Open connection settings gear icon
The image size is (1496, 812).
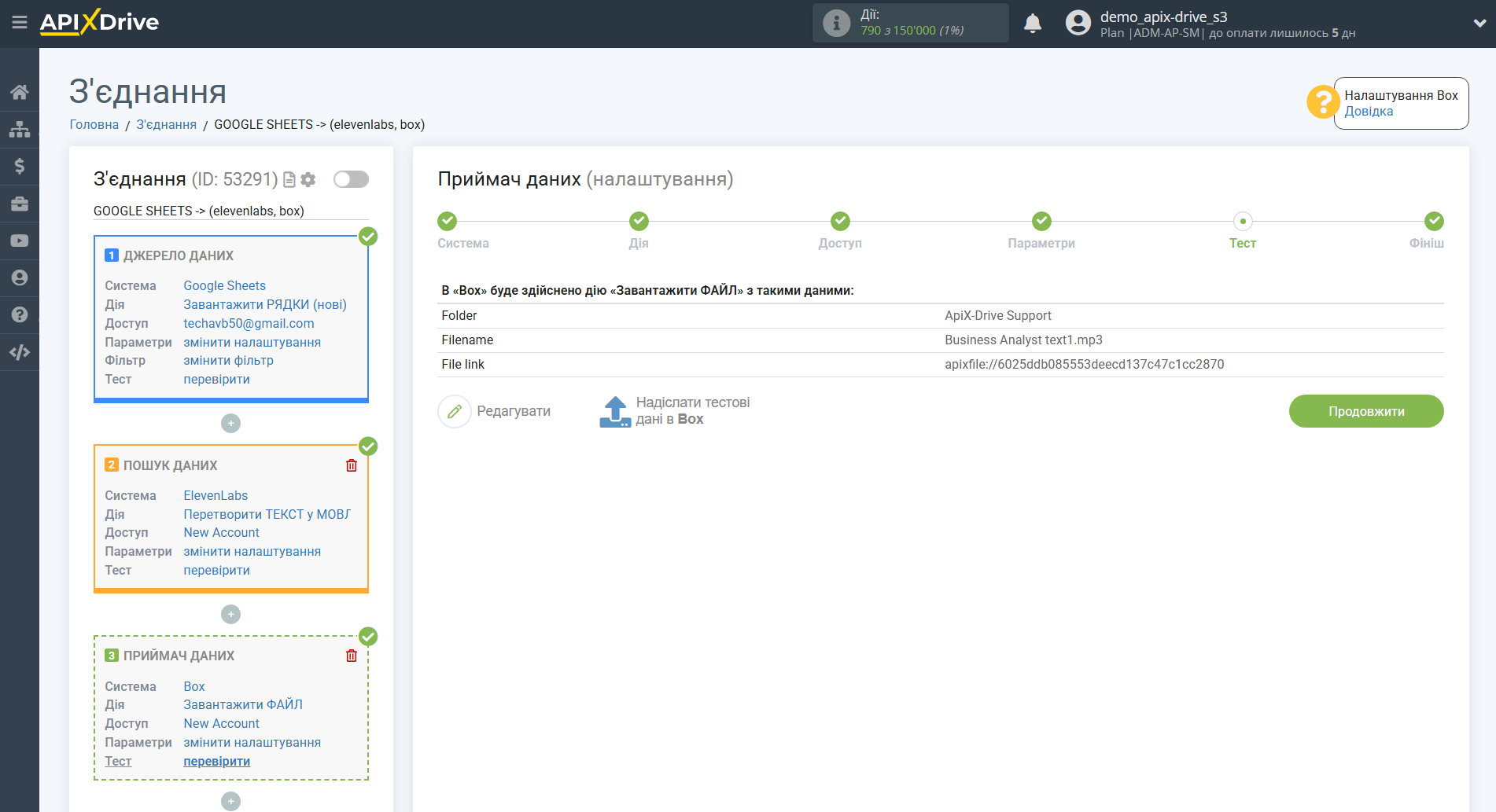point(308,180)
